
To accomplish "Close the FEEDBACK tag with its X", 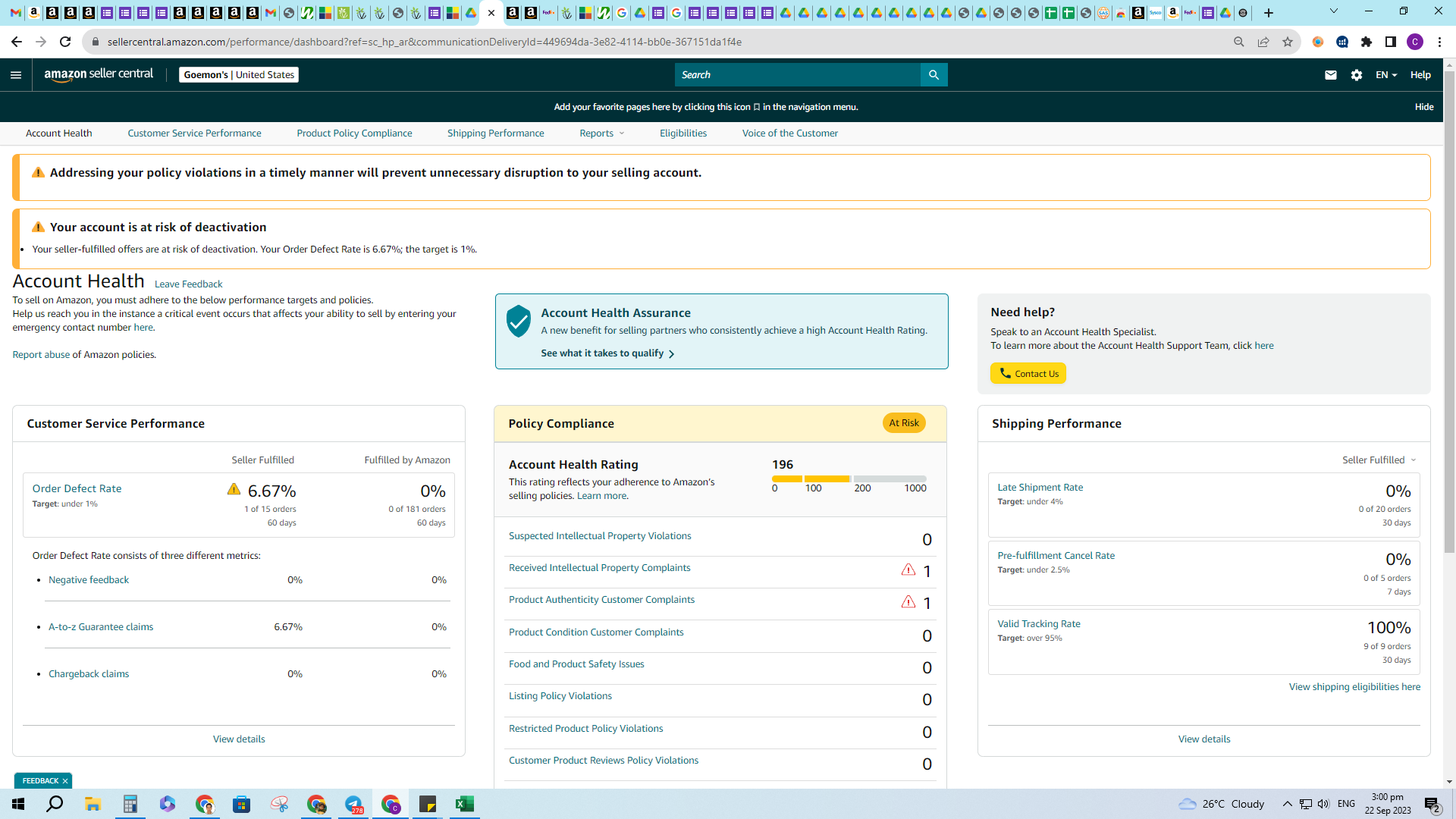I will 65,781.
